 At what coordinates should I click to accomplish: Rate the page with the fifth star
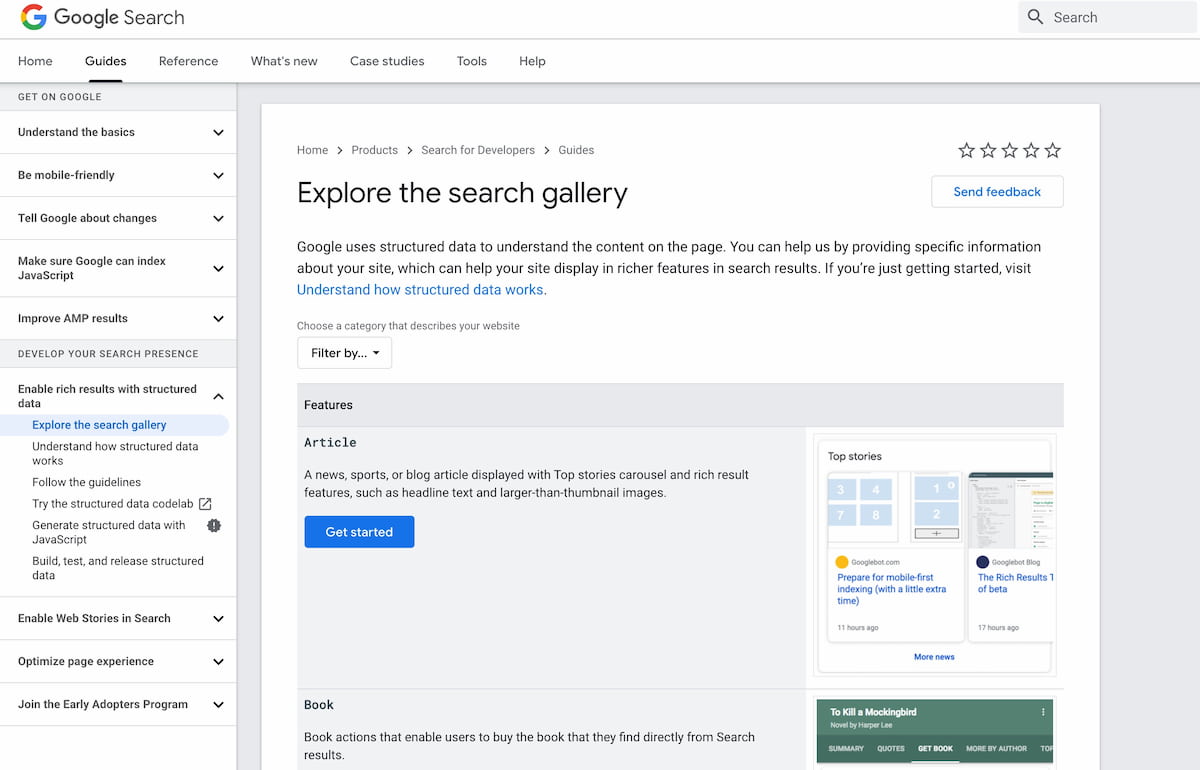pyautogui.click(x=1052, y=150)
